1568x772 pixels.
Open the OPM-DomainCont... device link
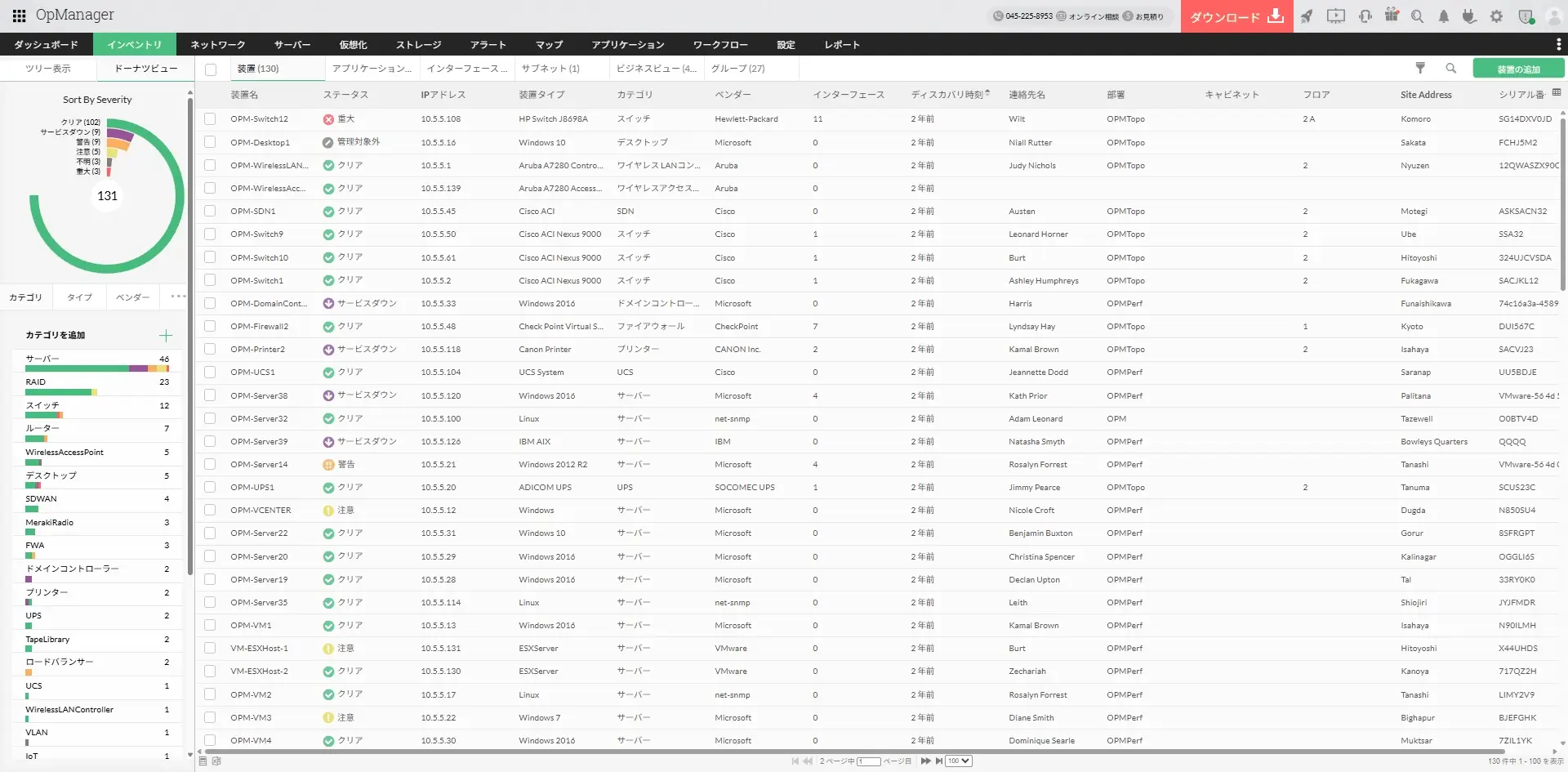tap(269, 303)
